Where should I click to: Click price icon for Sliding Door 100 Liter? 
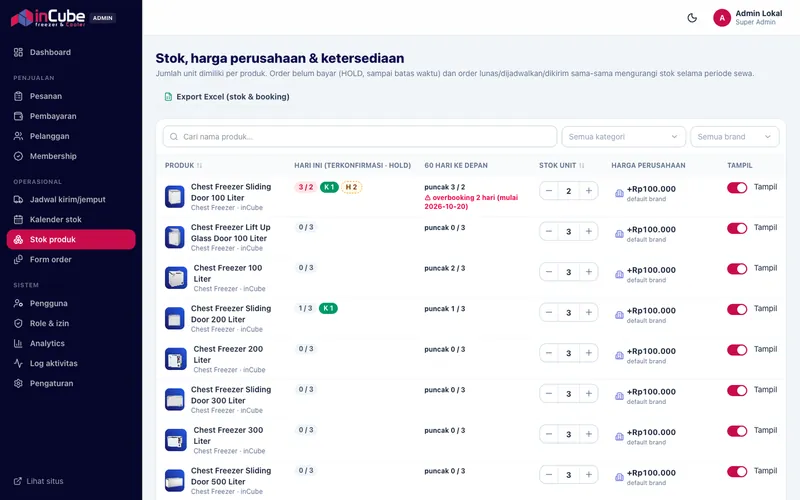[x=619, y=193]
